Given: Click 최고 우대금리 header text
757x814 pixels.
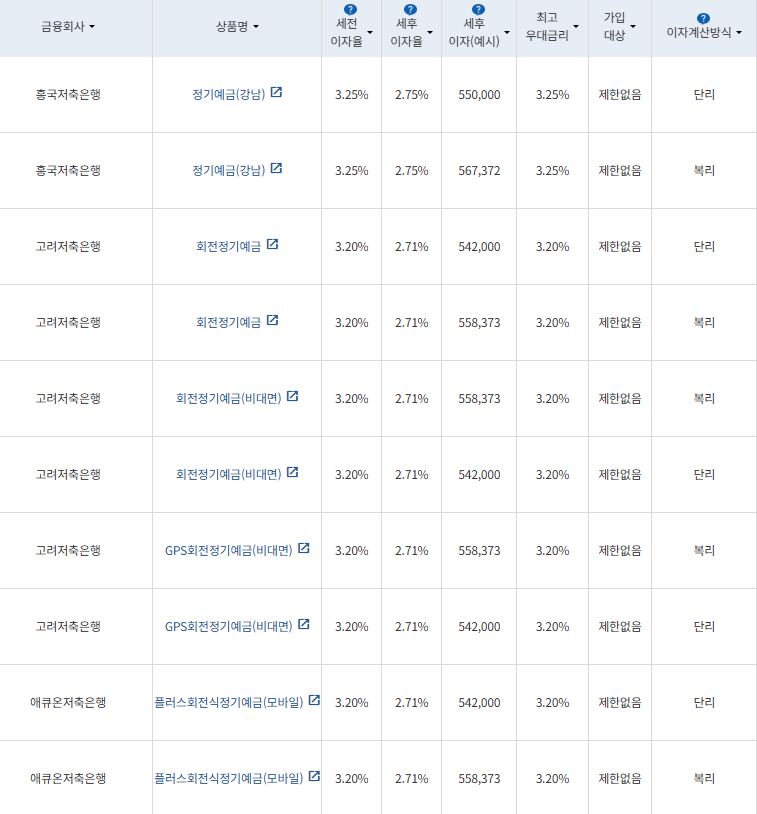Looking at the screenshot, I should click(547, 26).
